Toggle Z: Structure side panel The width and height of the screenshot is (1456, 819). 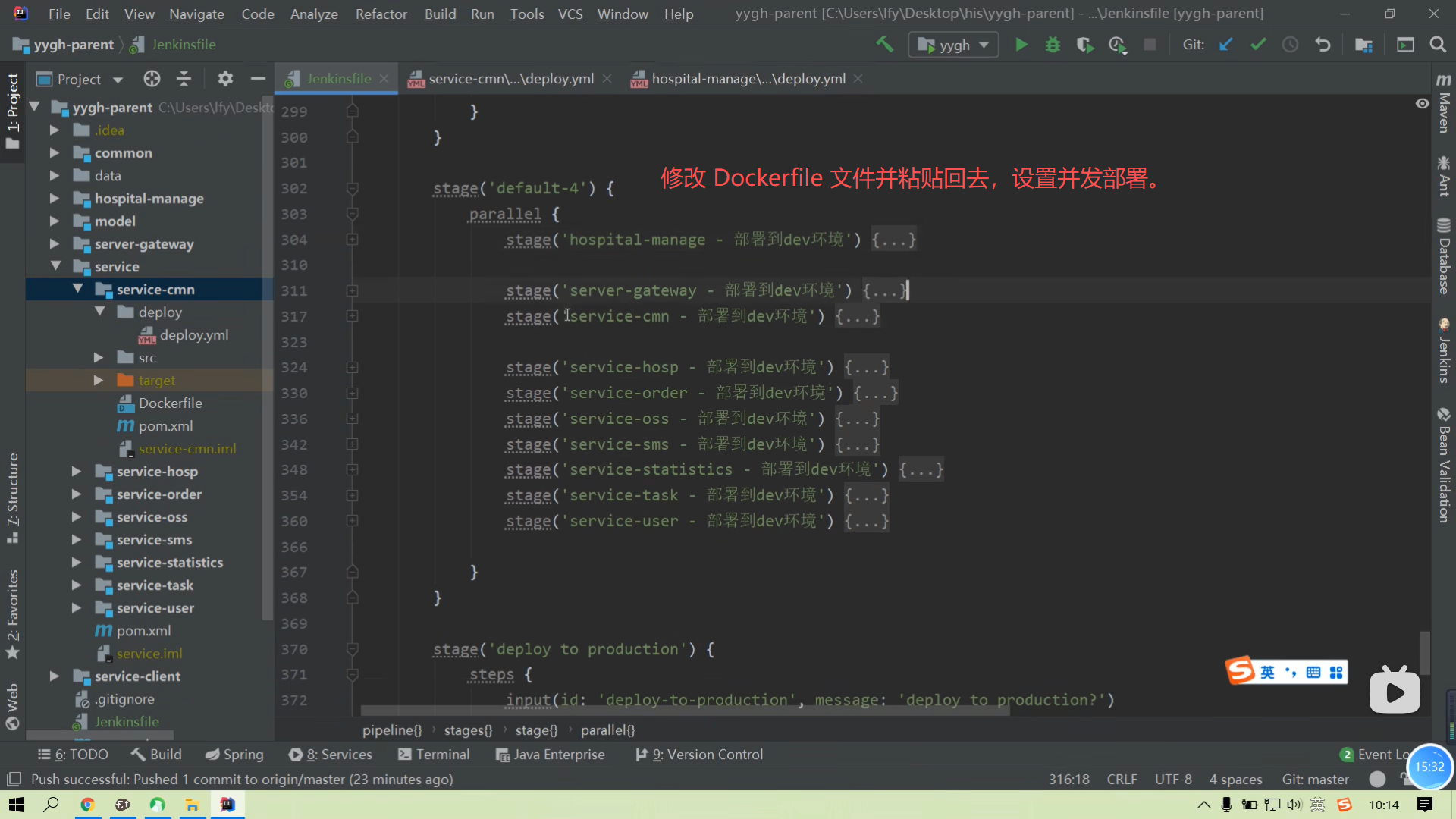[13, 497]
